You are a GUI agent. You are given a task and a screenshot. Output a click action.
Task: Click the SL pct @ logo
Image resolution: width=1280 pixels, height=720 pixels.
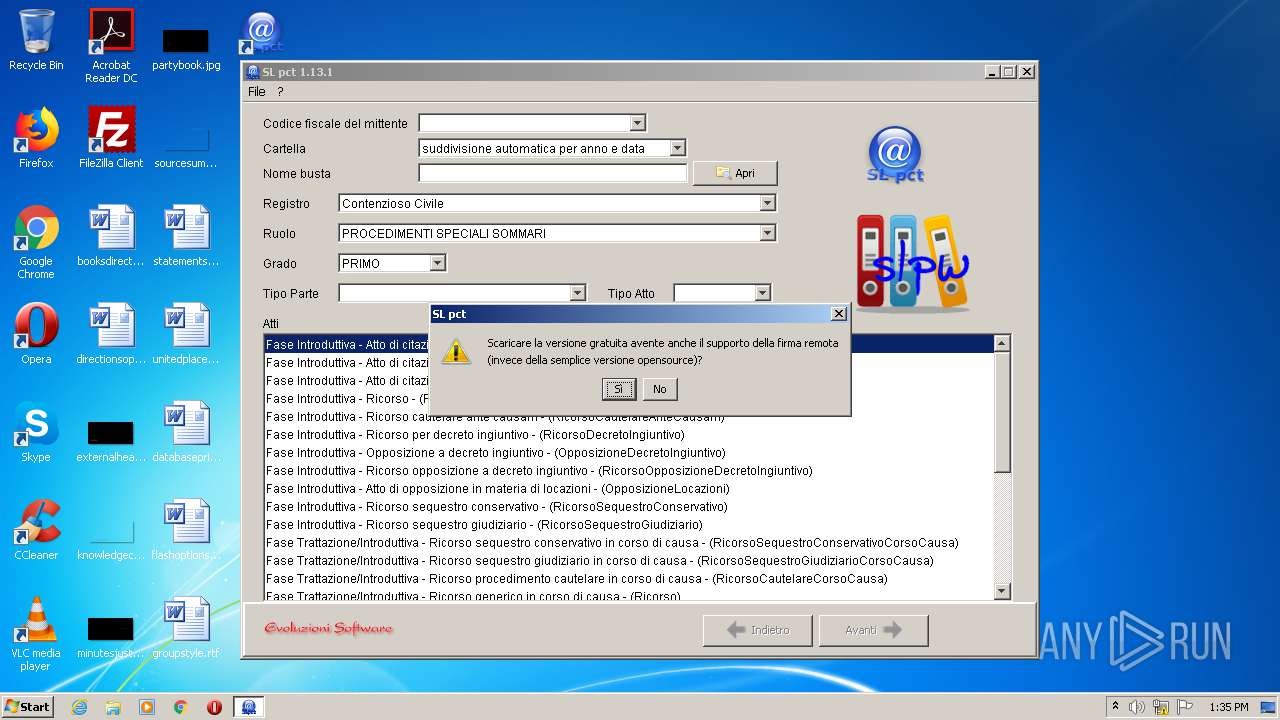(895, 155)
